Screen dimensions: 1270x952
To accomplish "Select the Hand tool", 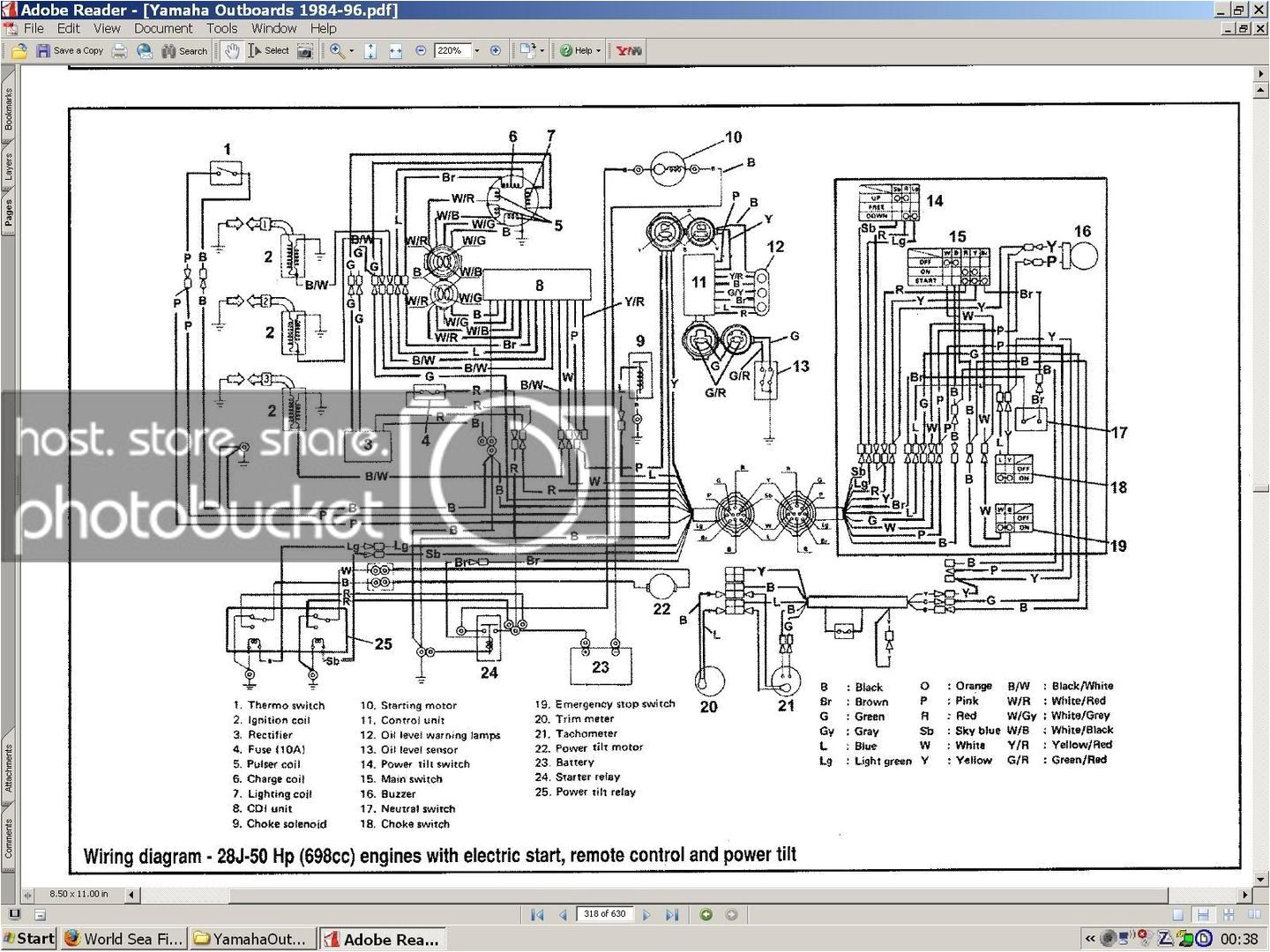I will pyautogui.click(x=231, y=50).
